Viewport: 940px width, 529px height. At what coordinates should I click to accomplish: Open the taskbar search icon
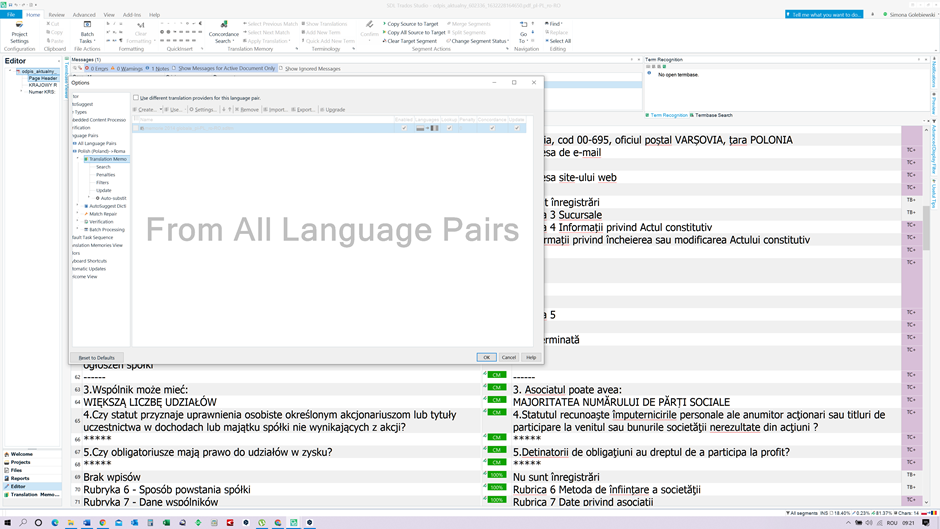pyautogui.click(x=23, y=523)
